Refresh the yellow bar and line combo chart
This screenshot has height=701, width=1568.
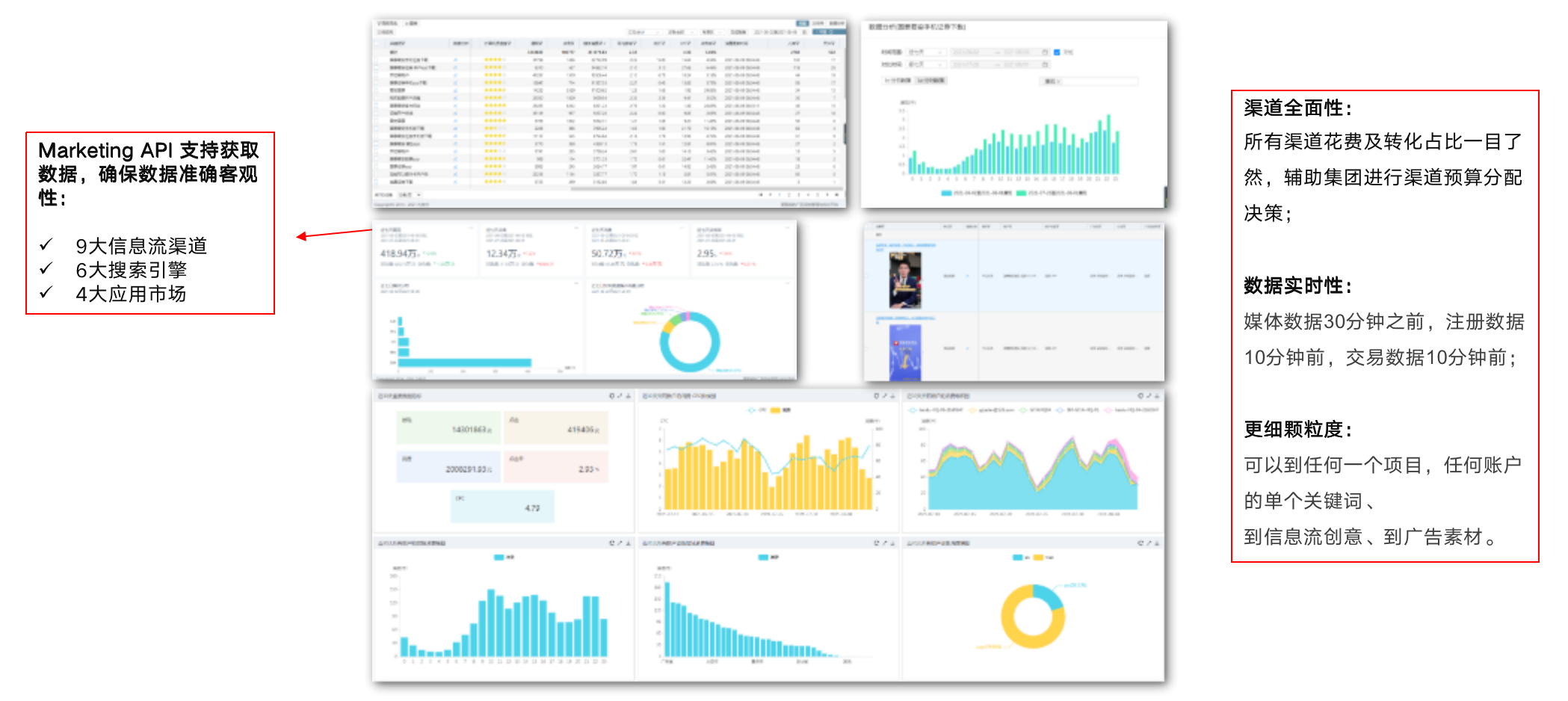coord(876,395)
